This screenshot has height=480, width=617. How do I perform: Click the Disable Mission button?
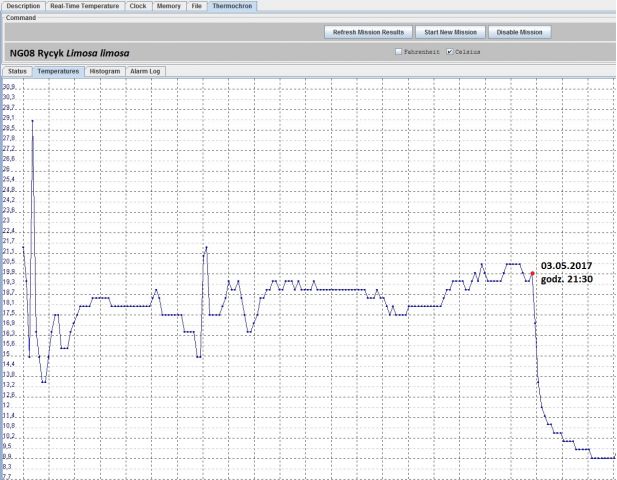click(x=518, y=32)
